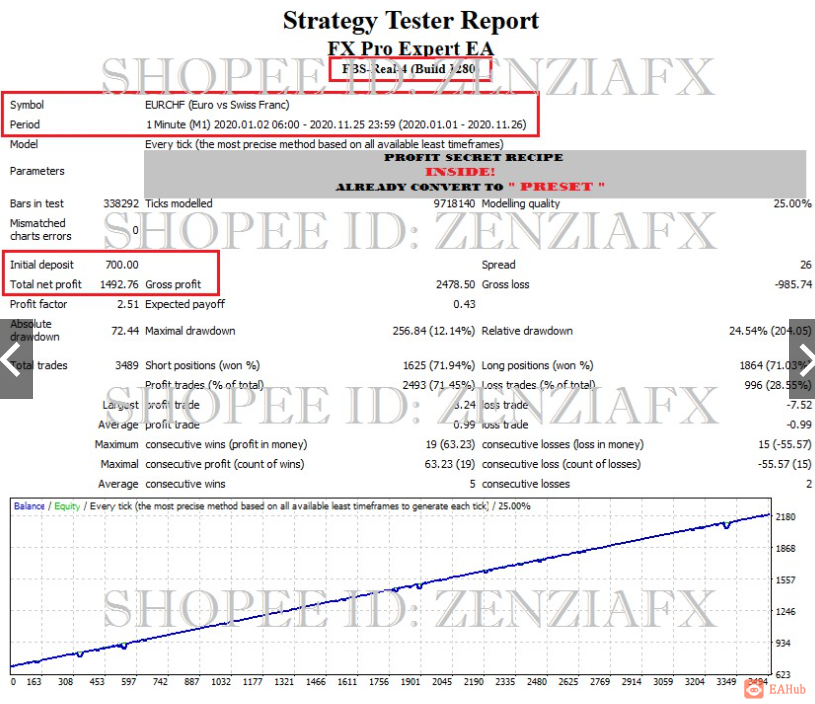Click 'consecutive profit (count of wins)' label
Image resolution: width=815 pixels, height=704 pixels.
225,464
